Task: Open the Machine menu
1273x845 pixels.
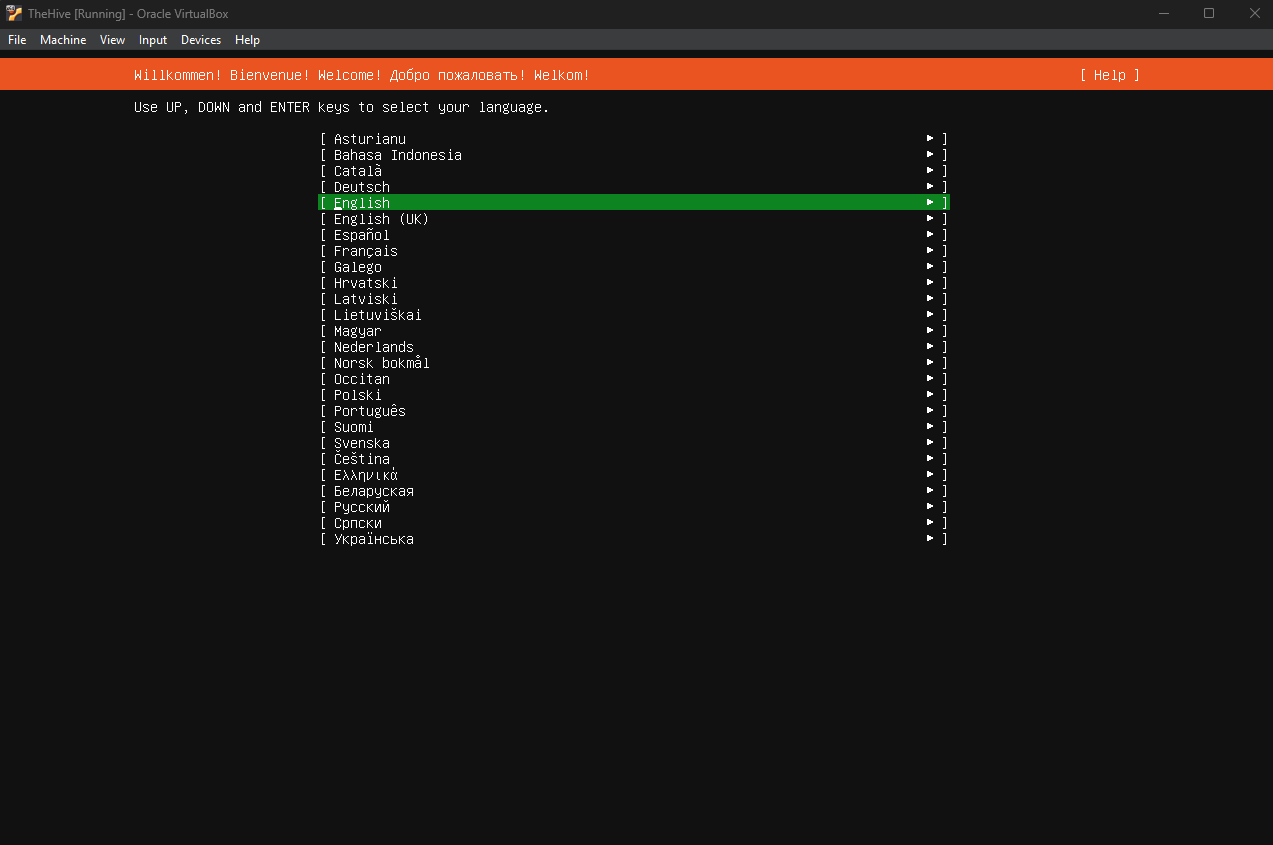Action: [x=63, y=40]
